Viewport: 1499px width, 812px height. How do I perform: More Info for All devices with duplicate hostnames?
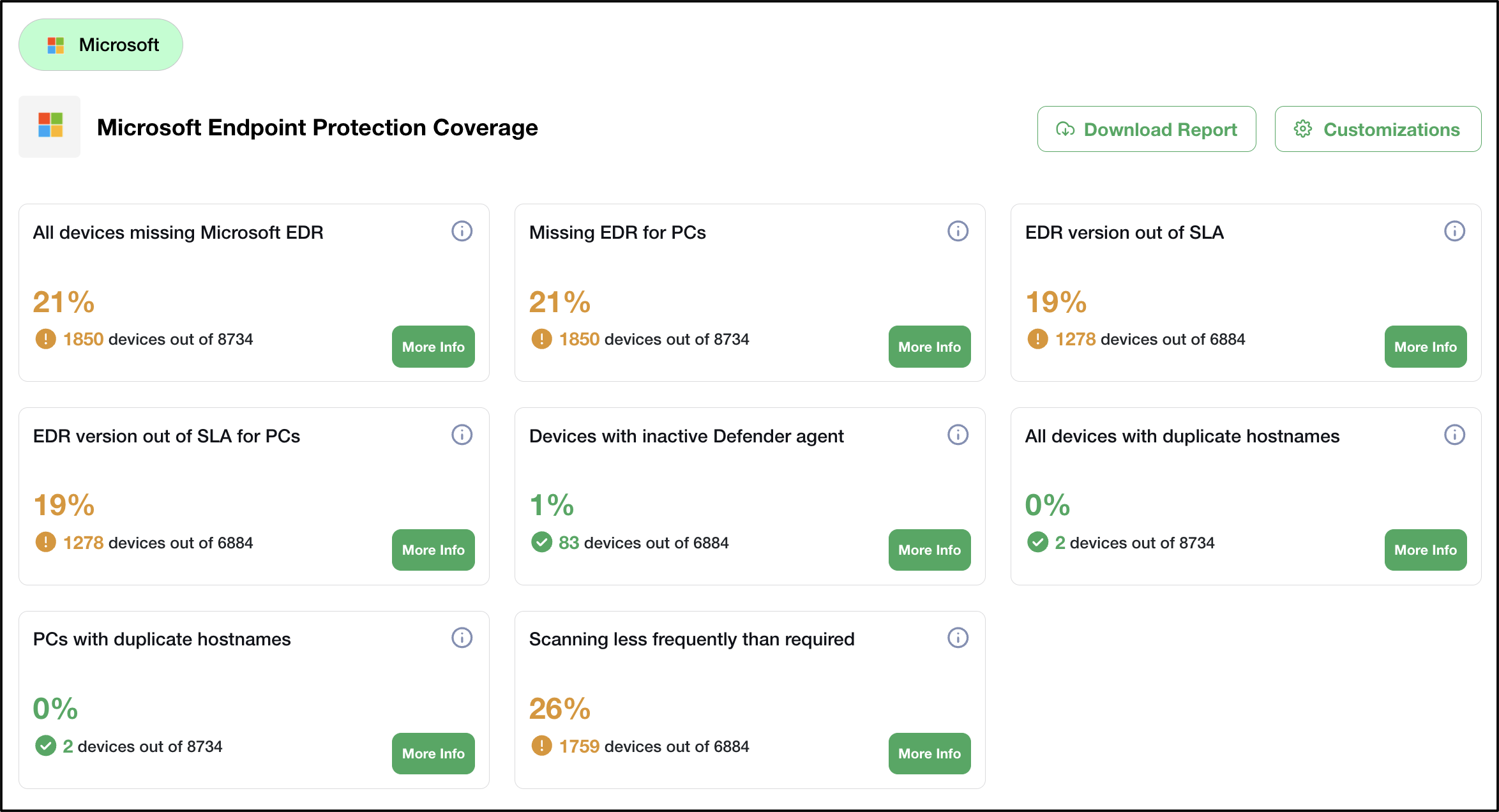[1426, 550]
